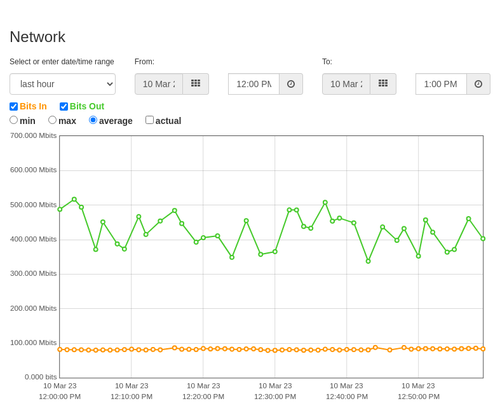Open the From date calendar picker icon
This screenshot has height=403, width=500.
[196, 84]
